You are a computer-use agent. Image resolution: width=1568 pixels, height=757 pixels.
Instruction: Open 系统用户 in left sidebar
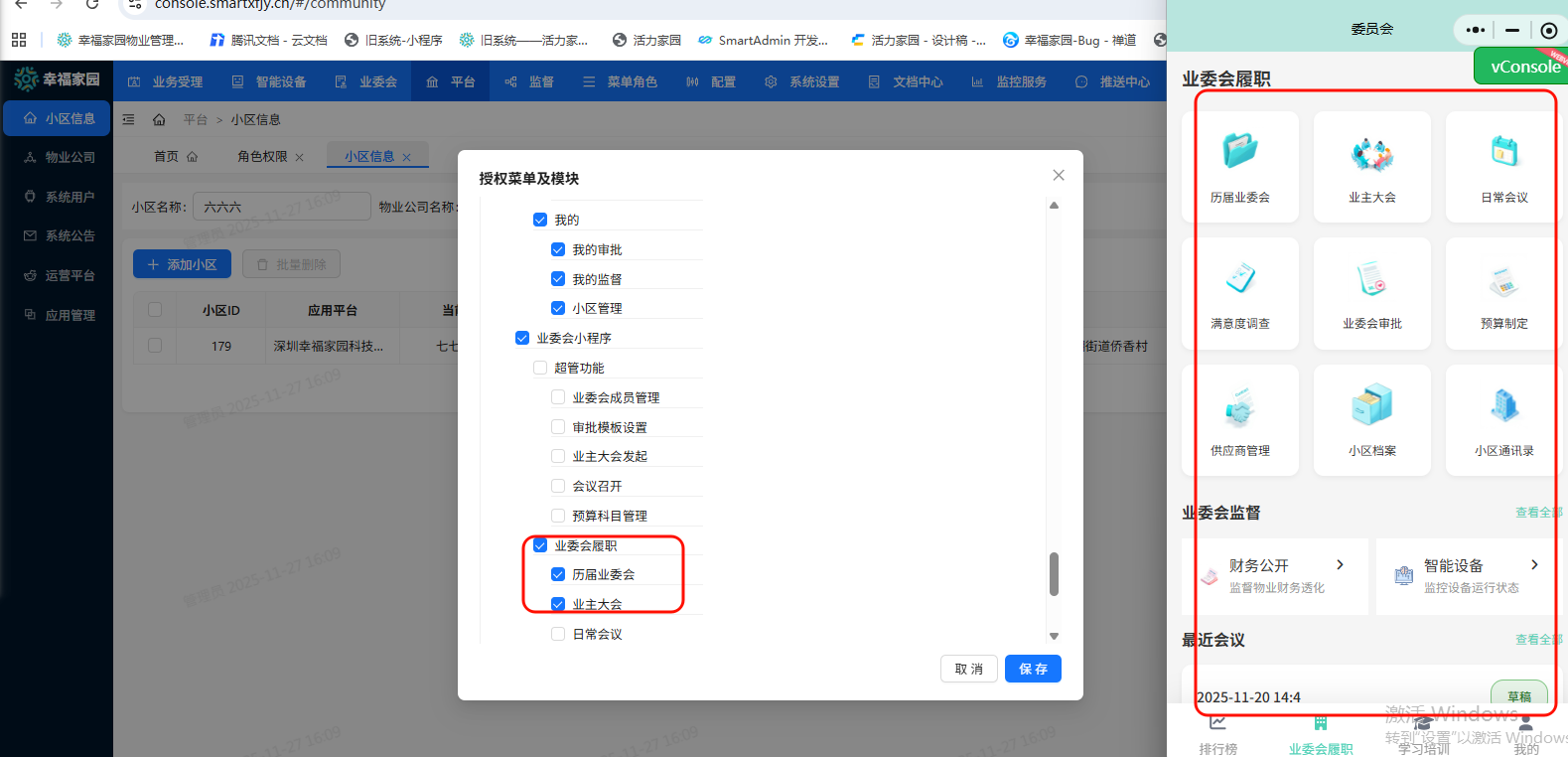tap(58, 197)
